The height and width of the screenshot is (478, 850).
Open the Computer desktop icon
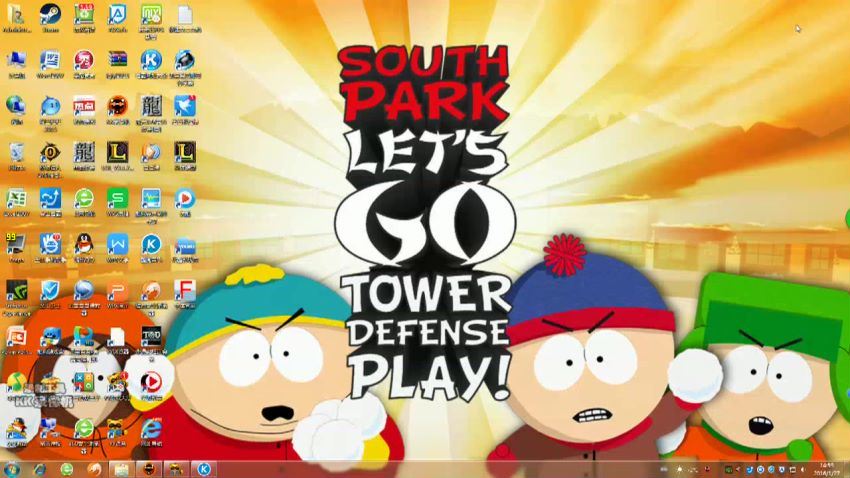coord(16,60)
